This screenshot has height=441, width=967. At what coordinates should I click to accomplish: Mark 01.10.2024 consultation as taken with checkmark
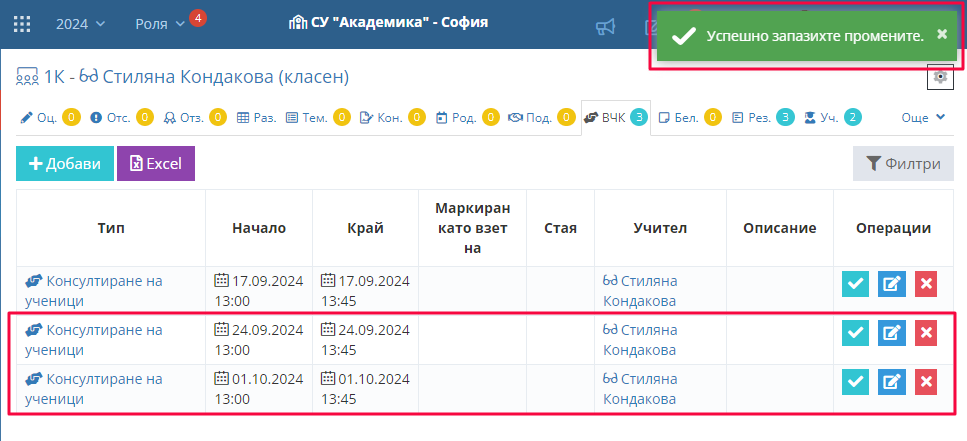click(x=855, y=381)
